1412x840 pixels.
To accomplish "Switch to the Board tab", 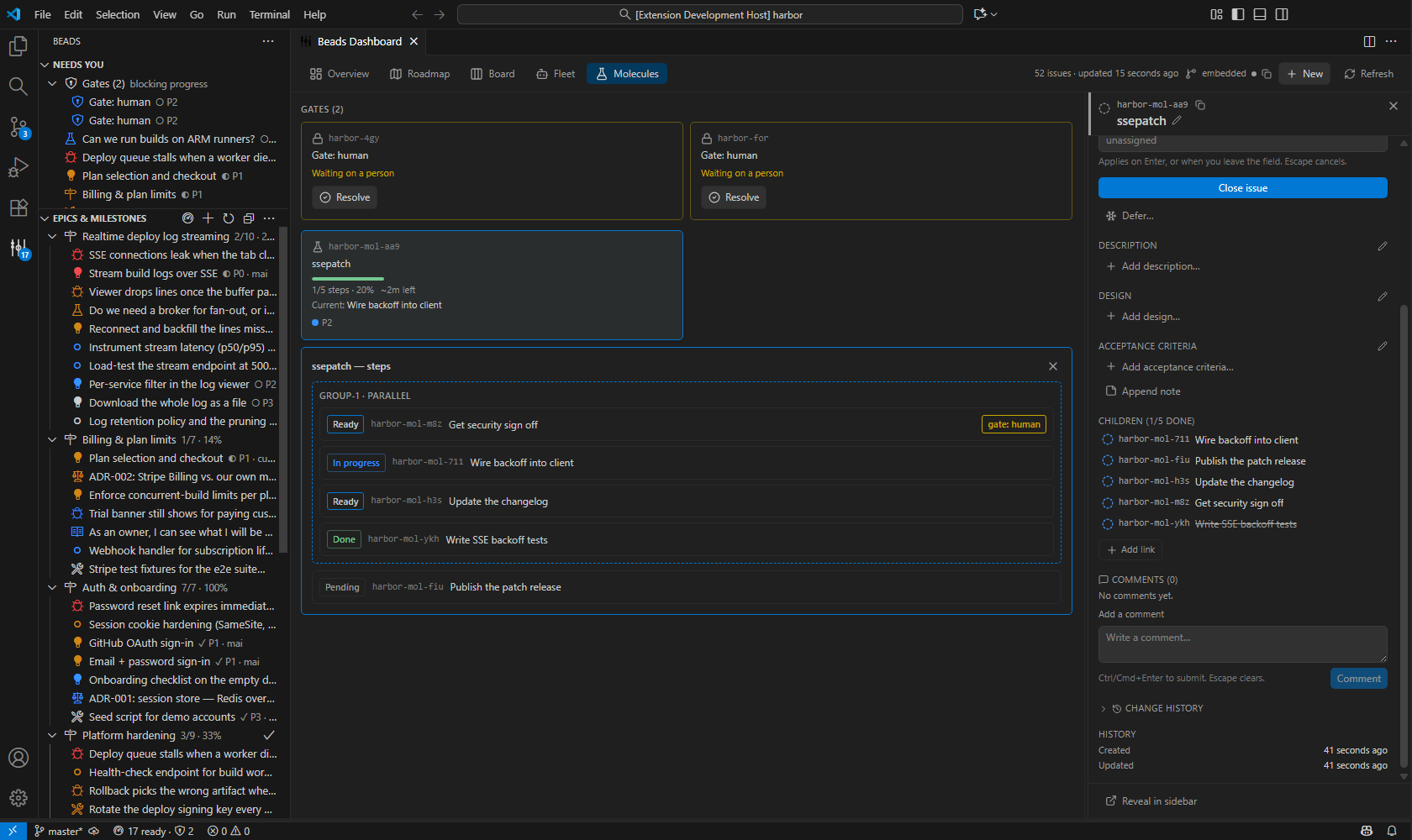I will tap(493, 74).
